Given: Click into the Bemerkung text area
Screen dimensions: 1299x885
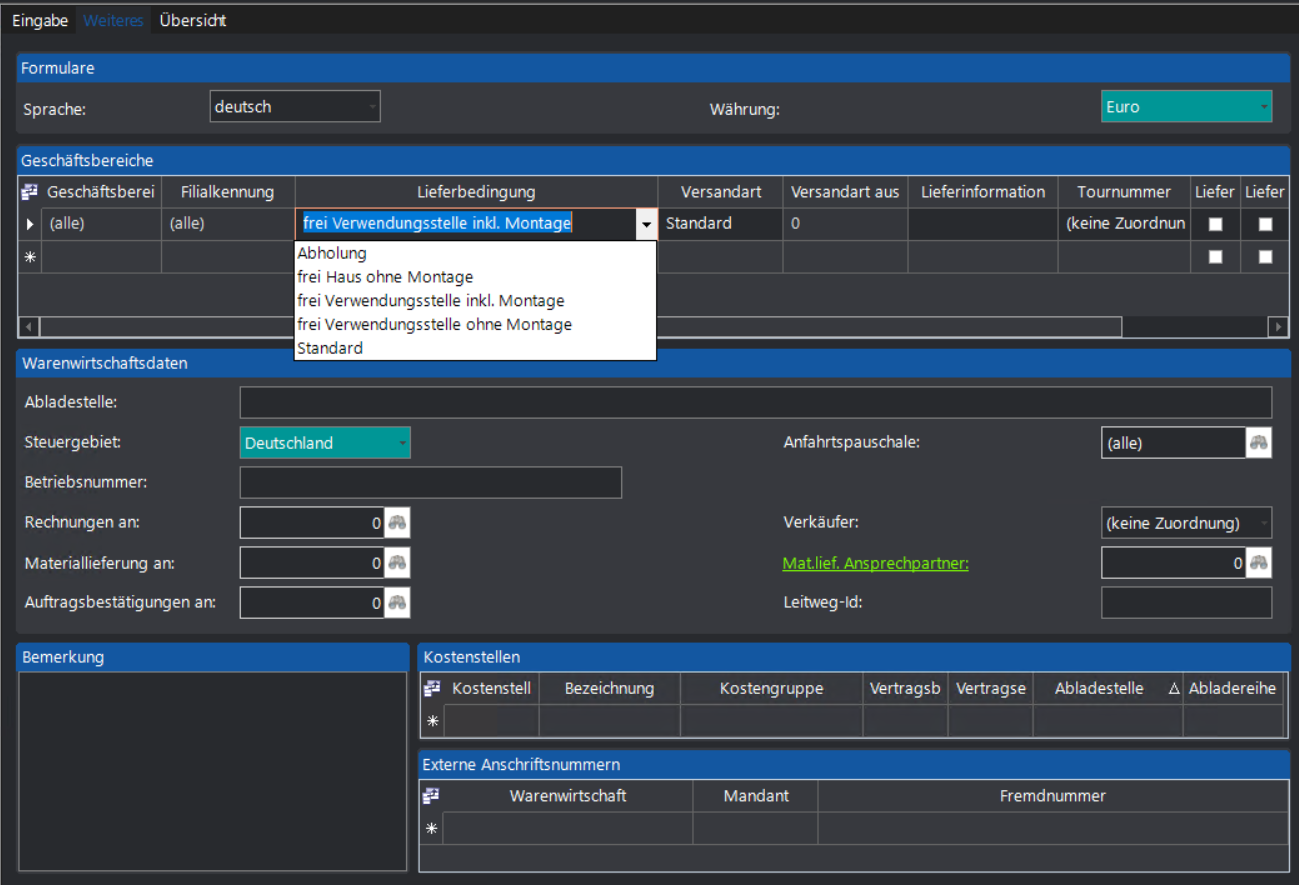Looking at the screenshot, I should [213, 771].
